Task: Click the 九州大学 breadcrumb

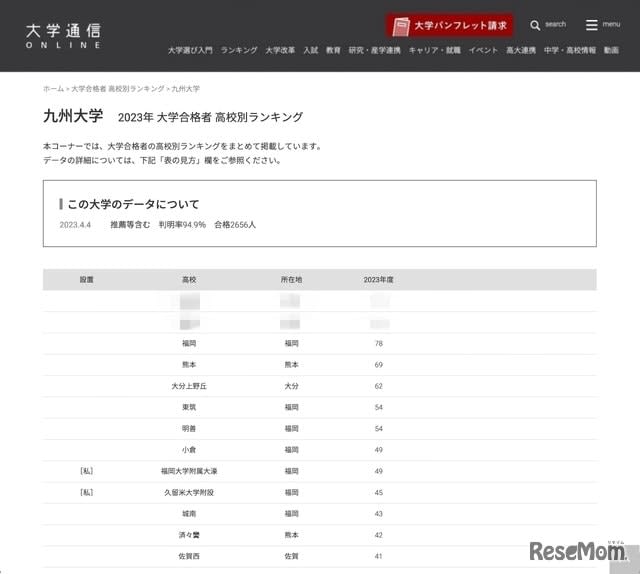Action: pyautogui.click(x=185, y=89)
